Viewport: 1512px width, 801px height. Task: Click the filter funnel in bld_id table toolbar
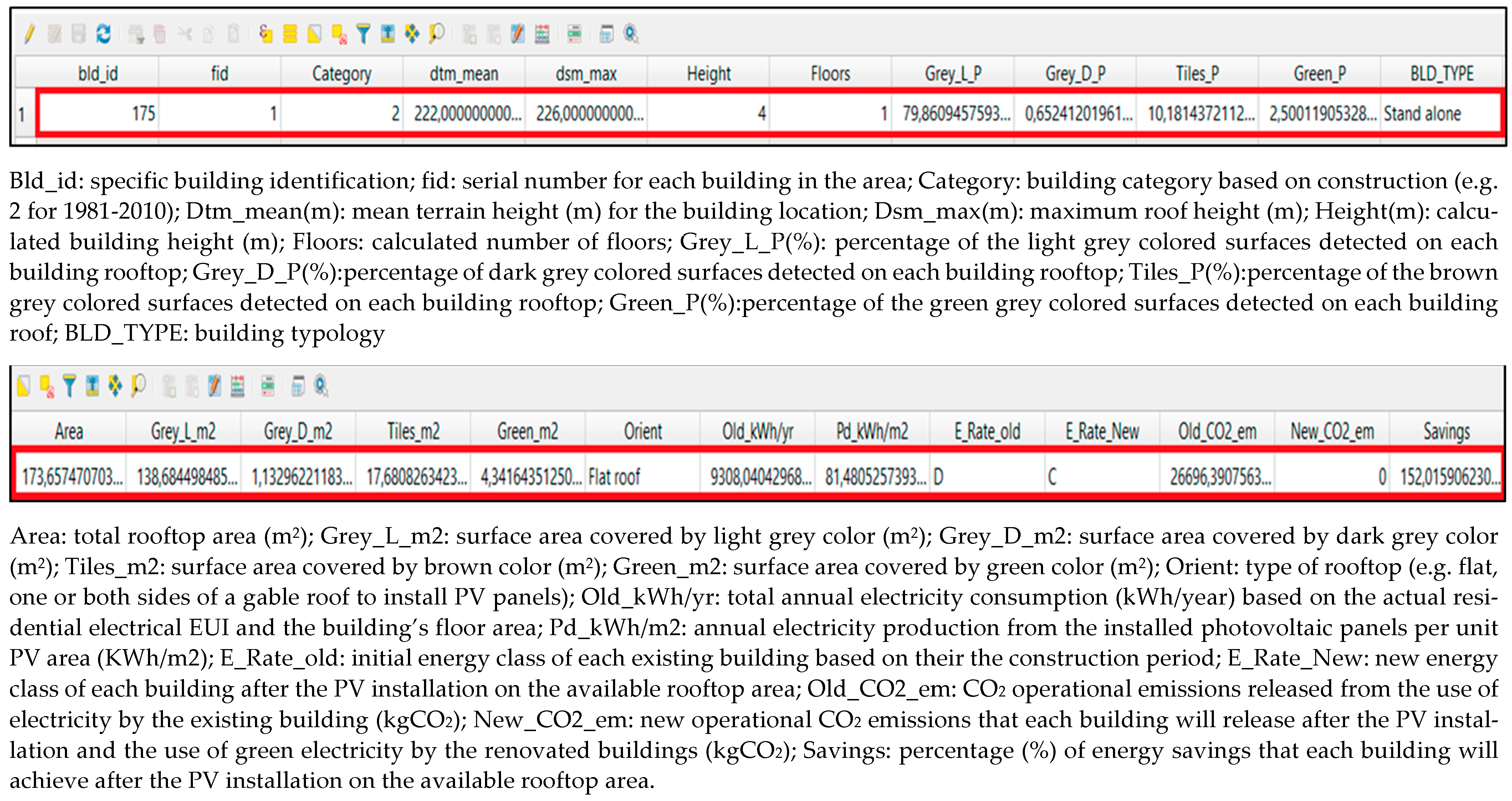[x=363, y=34]
